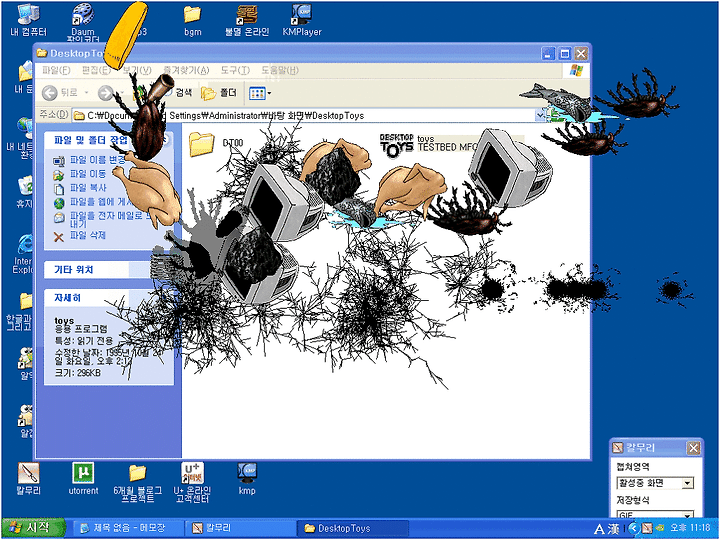This screenshot has width=720, height=540.
Task: Click the IME 漢 hanja indicator in taskbar
Action: [614, 529]
